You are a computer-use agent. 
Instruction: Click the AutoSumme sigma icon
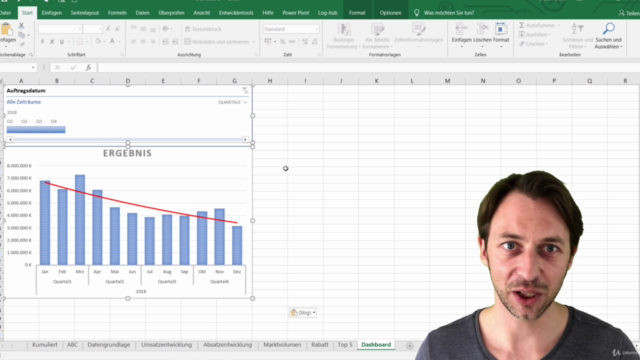coord(522,25)
